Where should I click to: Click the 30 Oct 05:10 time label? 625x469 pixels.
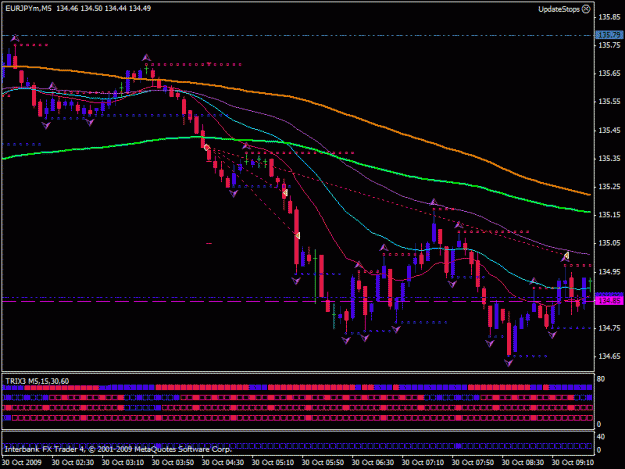point(273,462)
